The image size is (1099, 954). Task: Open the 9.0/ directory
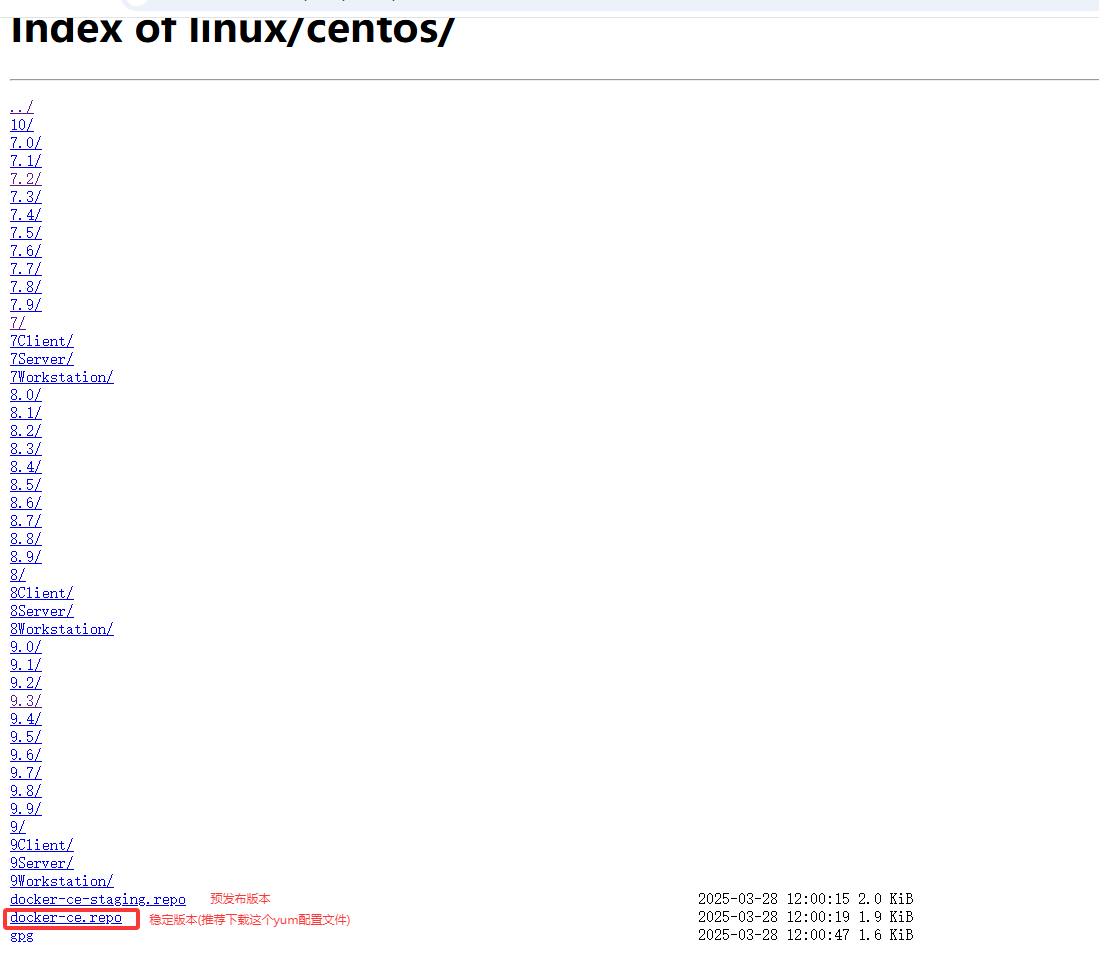(26, 647)
